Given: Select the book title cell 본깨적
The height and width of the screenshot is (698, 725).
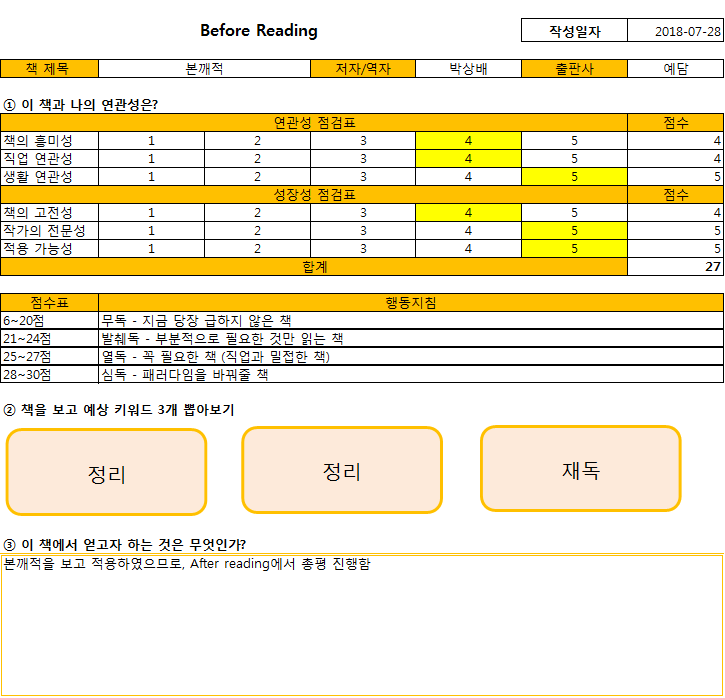Looking at the screenshot, I should pyautogui.click(x=204, y=68).
